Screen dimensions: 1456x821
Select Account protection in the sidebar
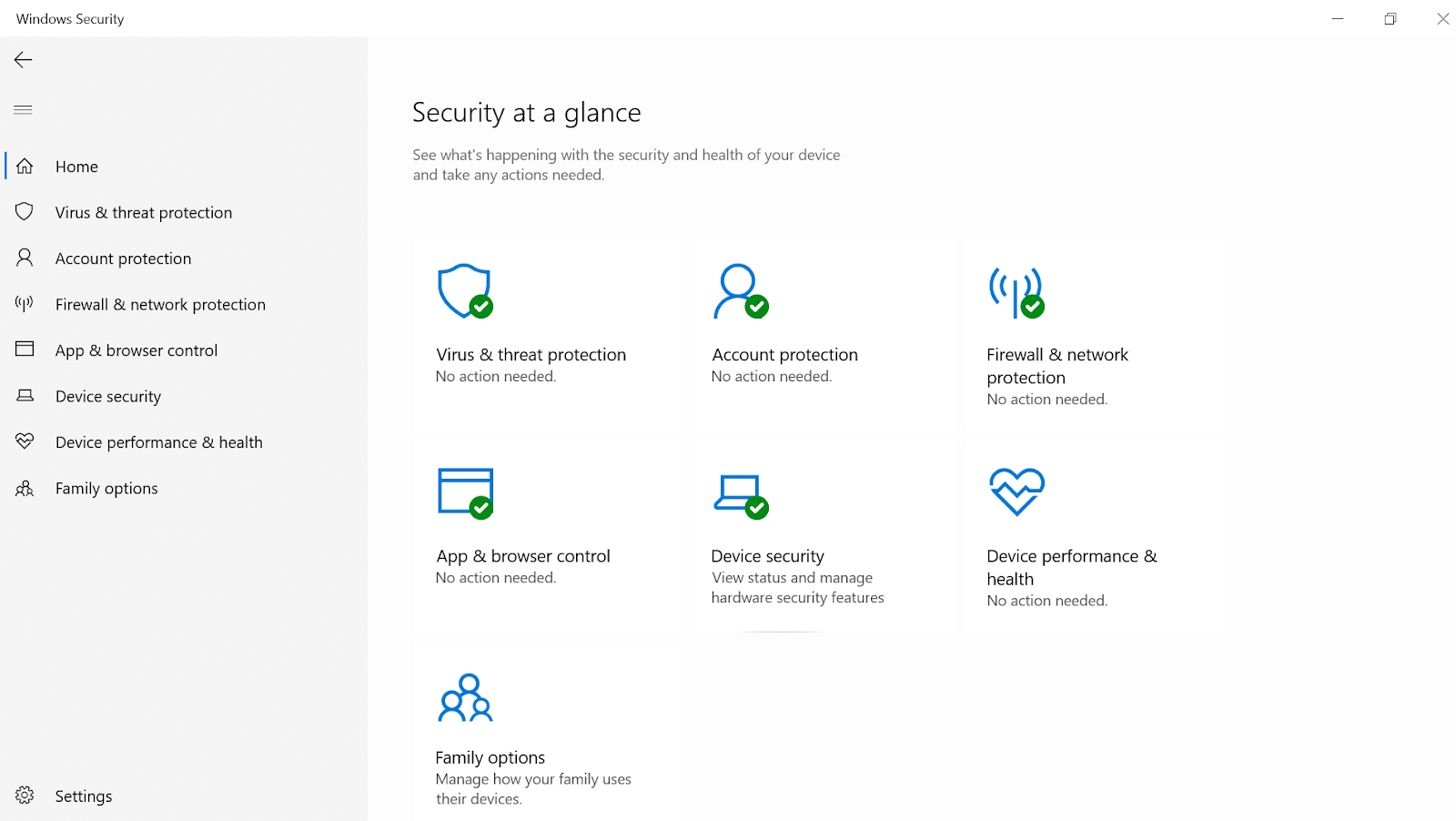123,258
